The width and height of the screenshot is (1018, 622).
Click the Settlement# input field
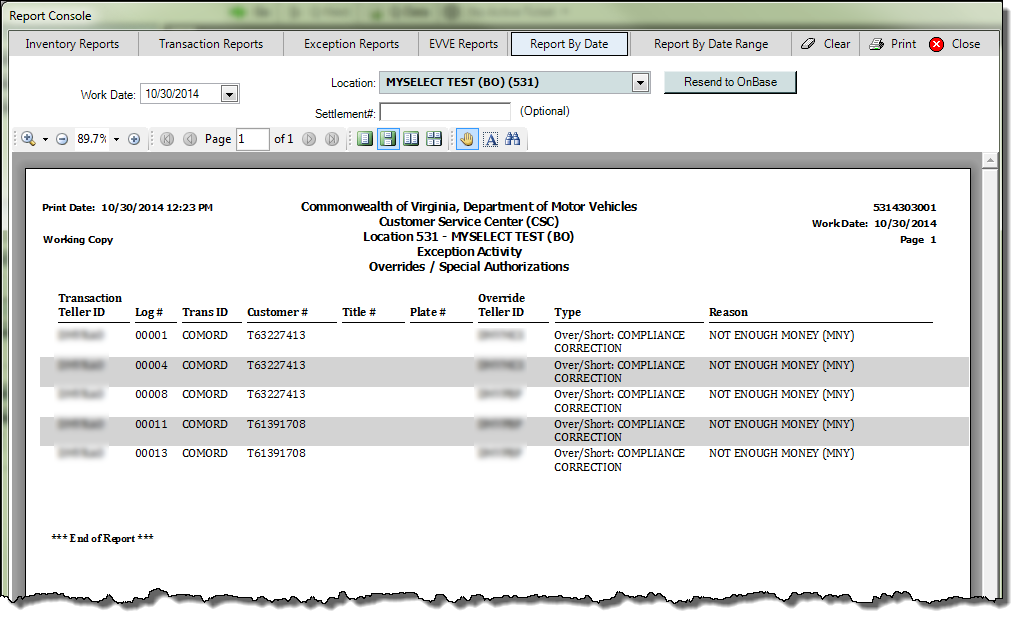pos(445,112)
